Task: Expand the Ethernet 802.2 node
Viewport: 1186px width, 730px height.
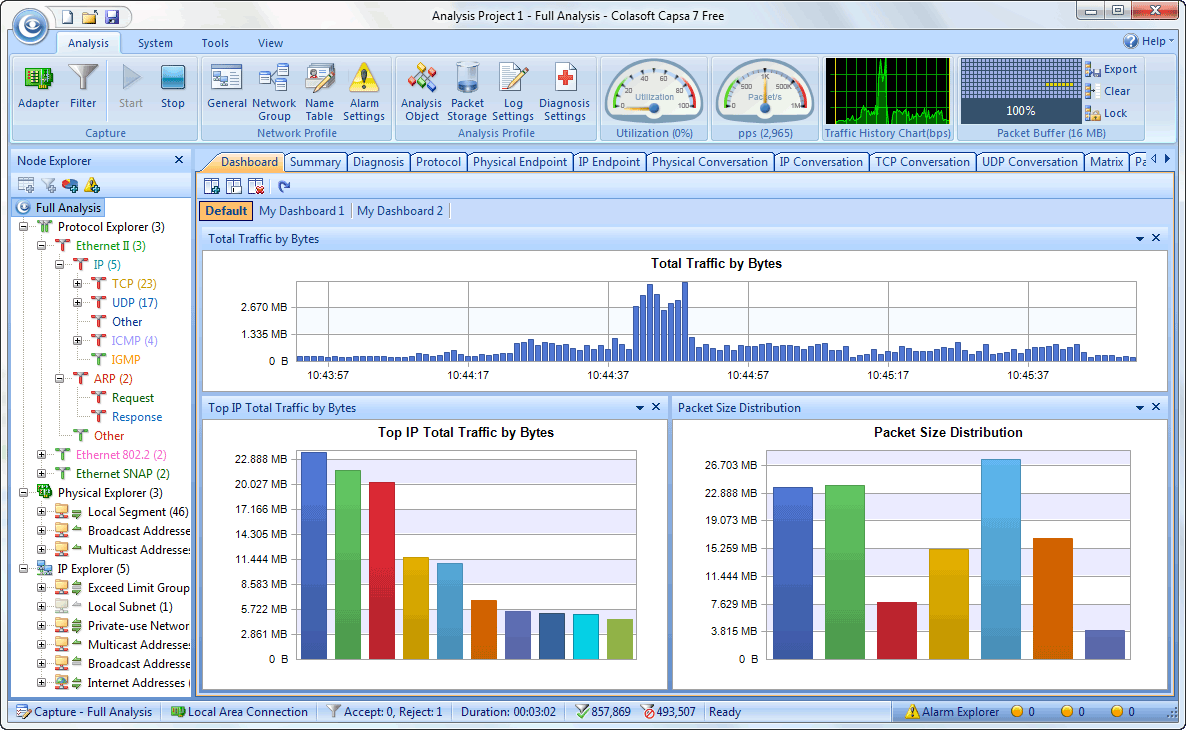Action: click(42, 455)
